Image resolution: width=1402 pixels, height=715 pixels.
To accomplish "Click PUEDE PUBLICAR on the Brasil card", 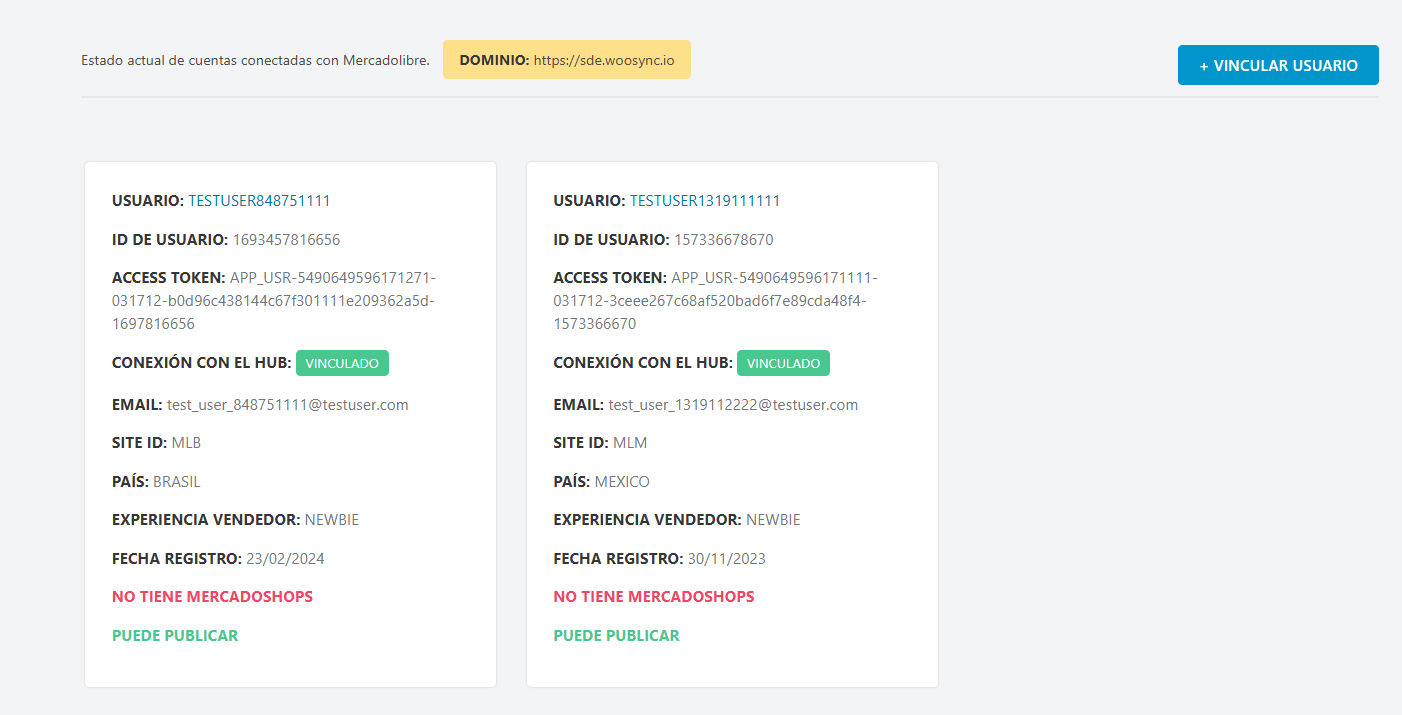I will (175, 636).
